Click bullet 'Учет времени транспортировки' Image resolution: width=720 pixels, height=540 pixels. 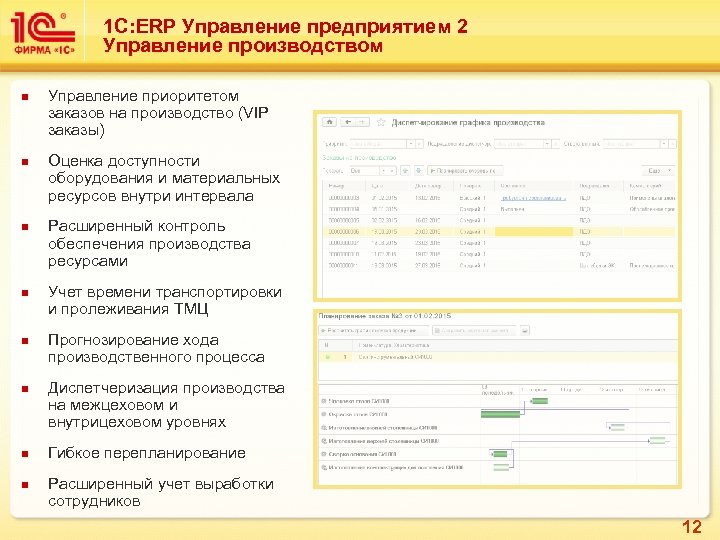point(164,292)
